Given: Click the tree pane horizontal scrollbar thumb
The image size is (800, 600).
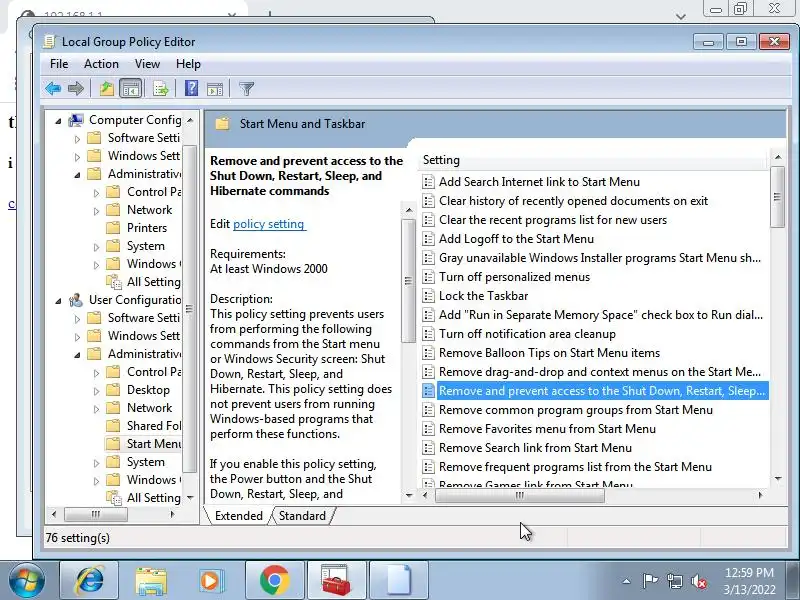Looking at the screenshot, I should coord(95,514).
